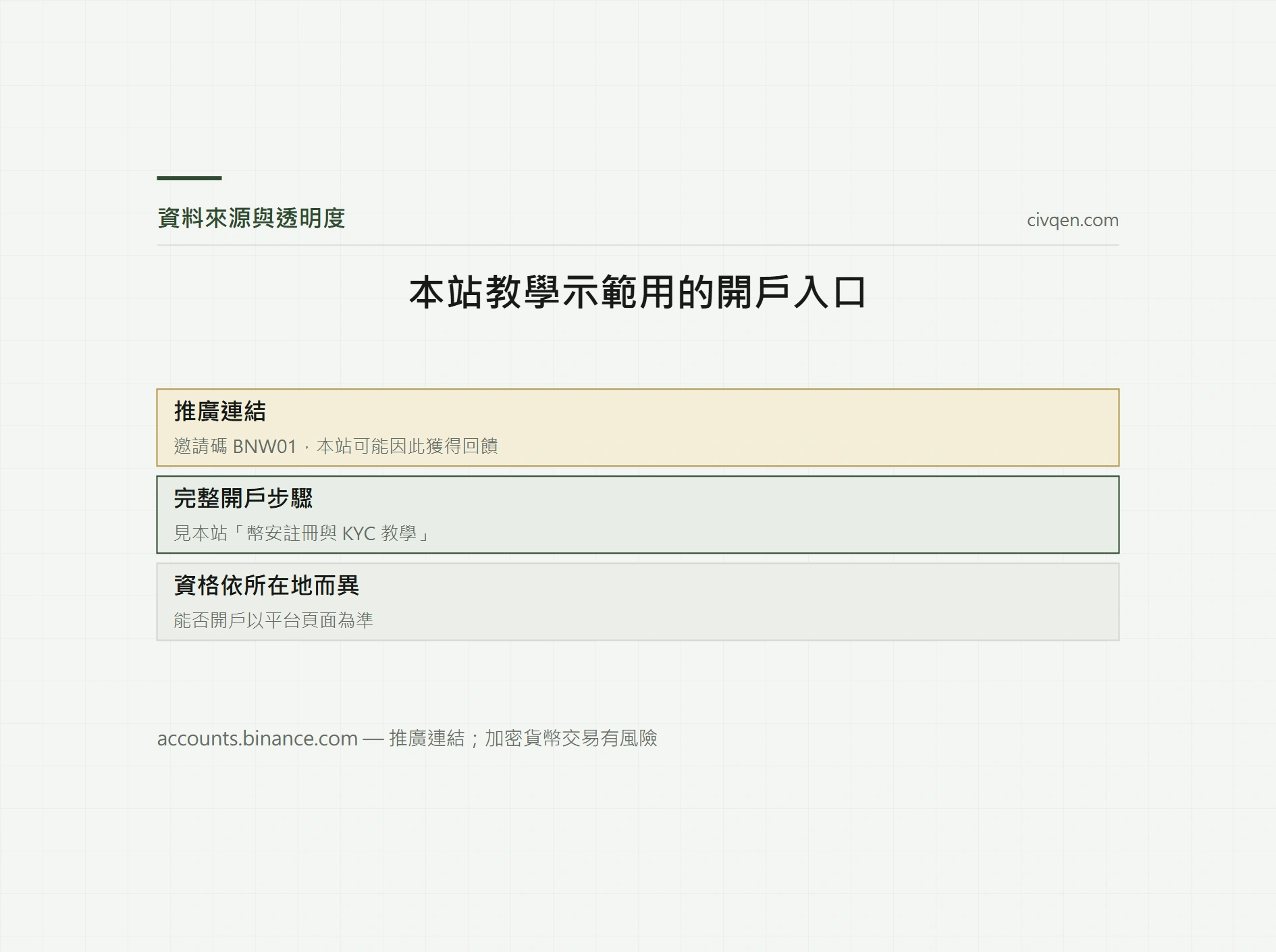Screen dimensions: 1276x952
Task: Select the 完整開戶步驟 card heading
Action: 243,498
